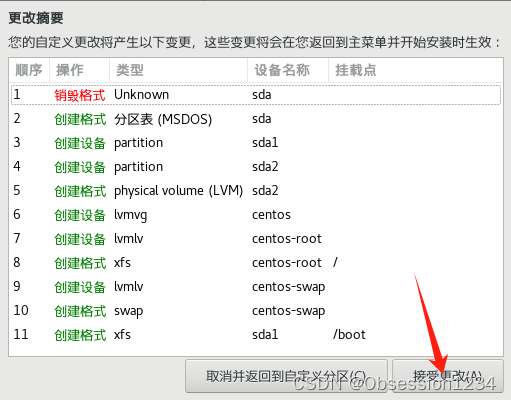Click sda device name in row 2
Screen dimensions: 511x400
[262, 119]
